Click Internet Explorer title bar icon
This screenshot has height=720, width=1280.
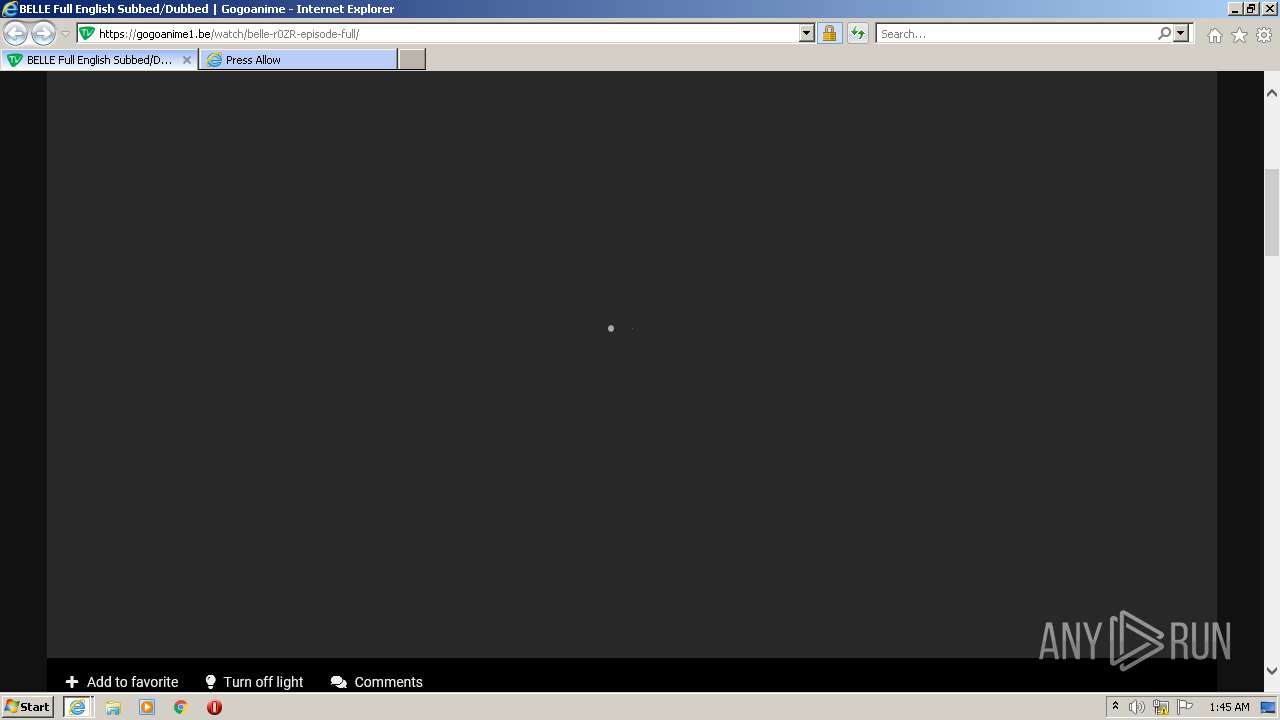tap(10, 9)
